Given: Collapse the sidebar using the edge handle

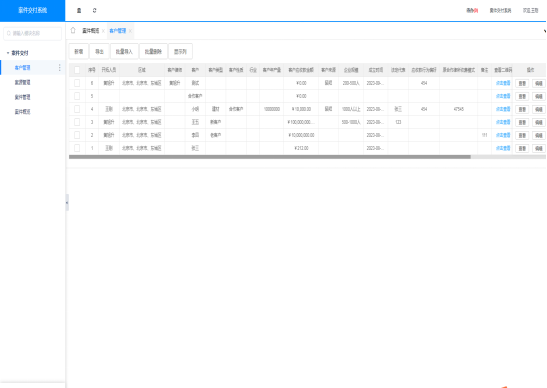Looking at the screenshot, I should click(x=67, y=202).
